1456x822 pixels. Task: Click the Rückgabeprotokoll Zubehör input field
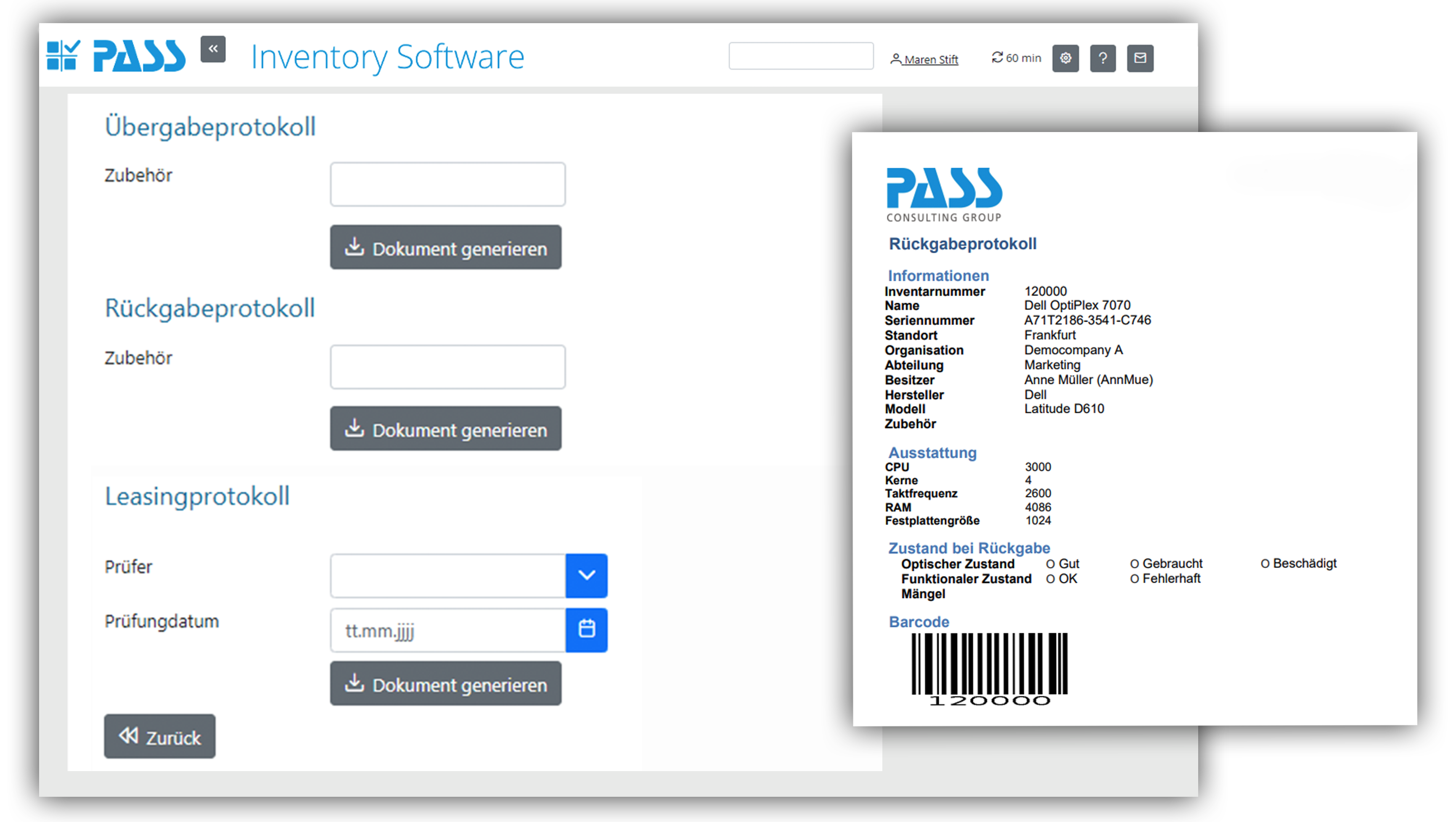click(447, 367)
